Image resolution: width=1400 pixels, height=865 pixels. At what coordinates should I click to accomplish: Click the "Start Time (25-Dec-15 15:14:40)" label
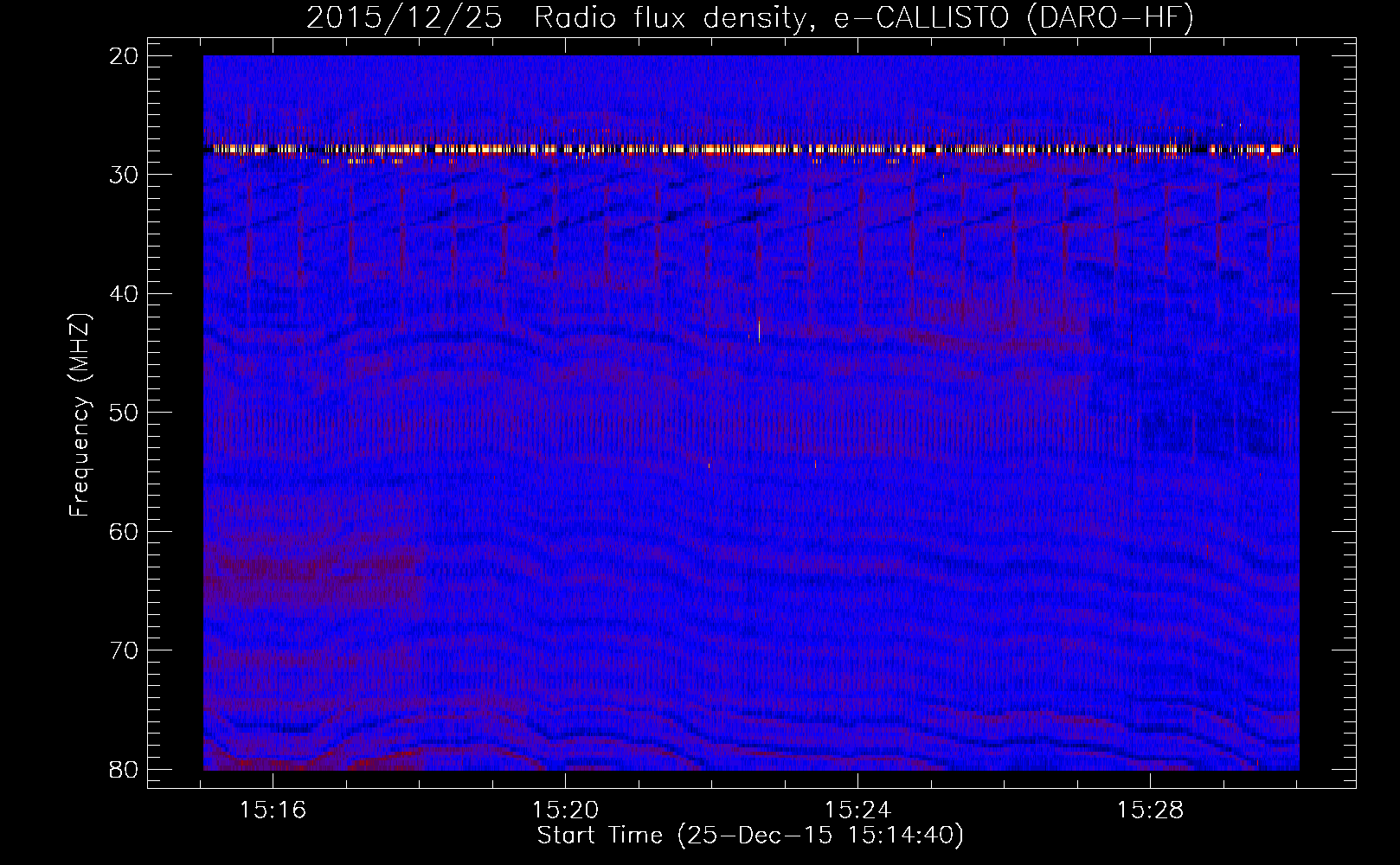[x=750, y=836]
